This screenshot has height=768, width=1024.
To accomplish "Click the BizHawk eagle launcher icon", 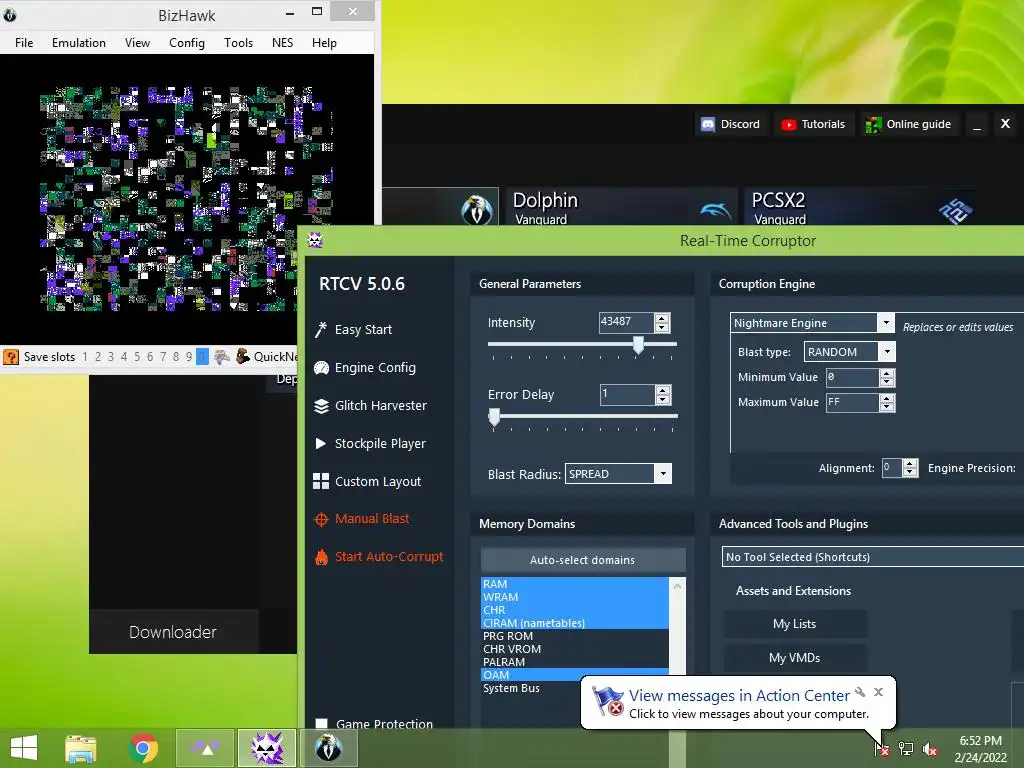I will [477, 210].
